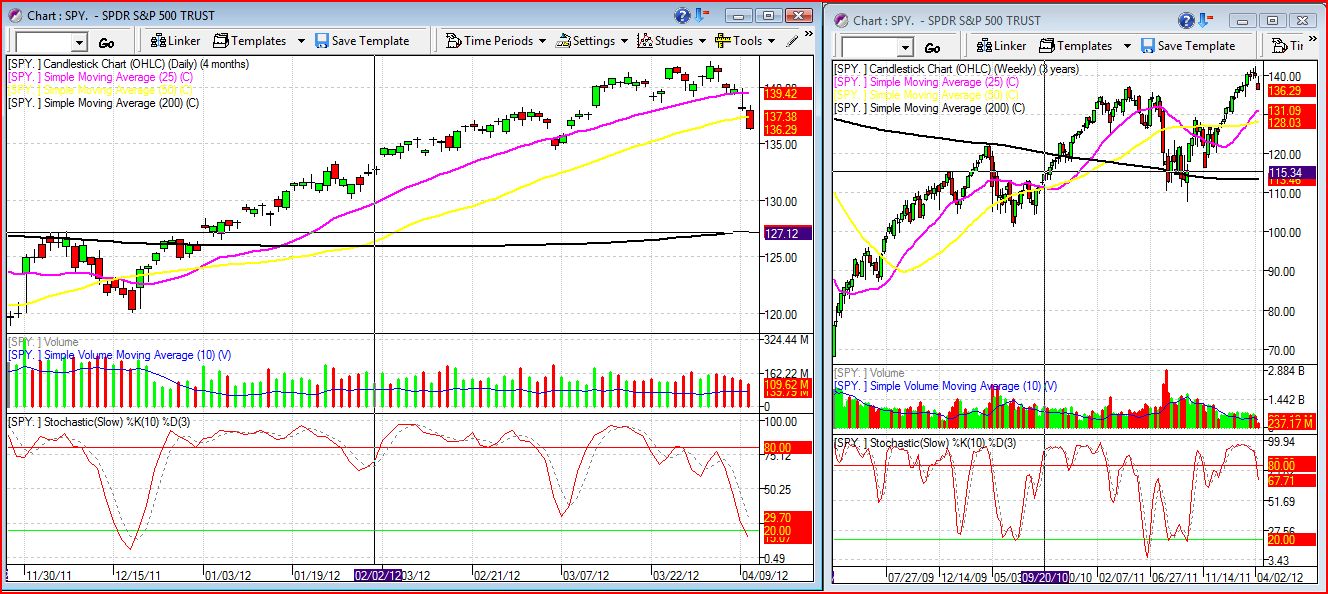The height and width of the screenshot is (594, 1328).
Task: Select the Candlestick Chart (Daily) legend label
Action: click(127, 64)
